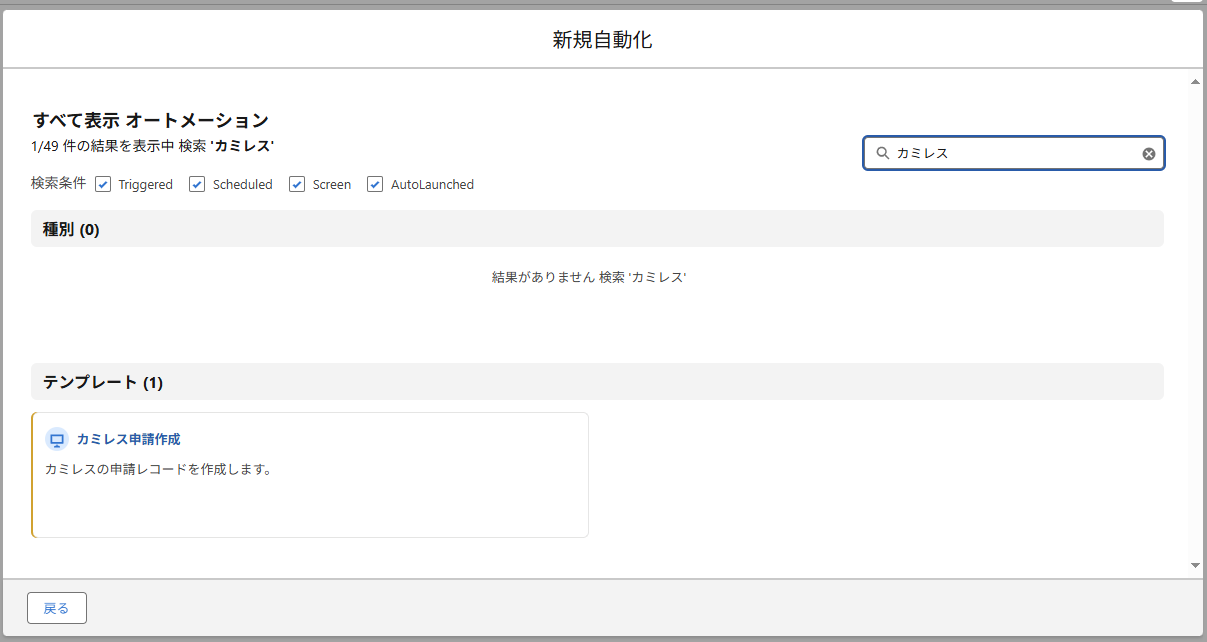The image size is (1207, 642).
Task: Uncheck the Triggered filter checkbox
Action: point(103,184)
